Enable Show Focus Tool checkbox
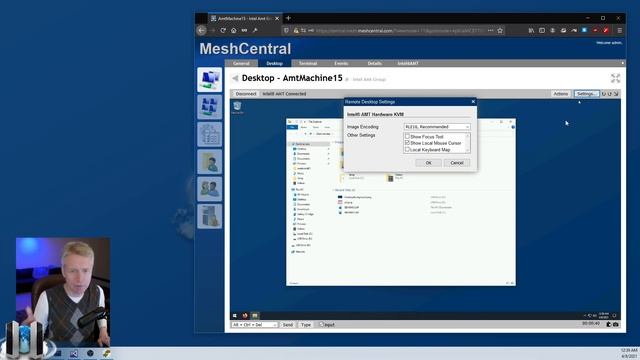 [407, 136]
